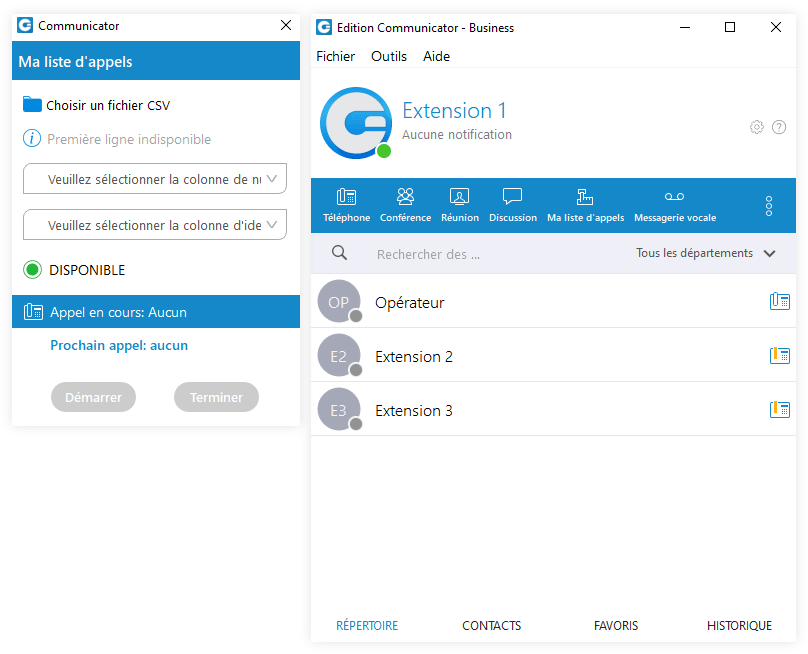Image resolution: width=808 pixels, height=654 pixels.
Task: Maximize the Edition Communicator window
Action: pyautogui.click(x=730, y=27)
